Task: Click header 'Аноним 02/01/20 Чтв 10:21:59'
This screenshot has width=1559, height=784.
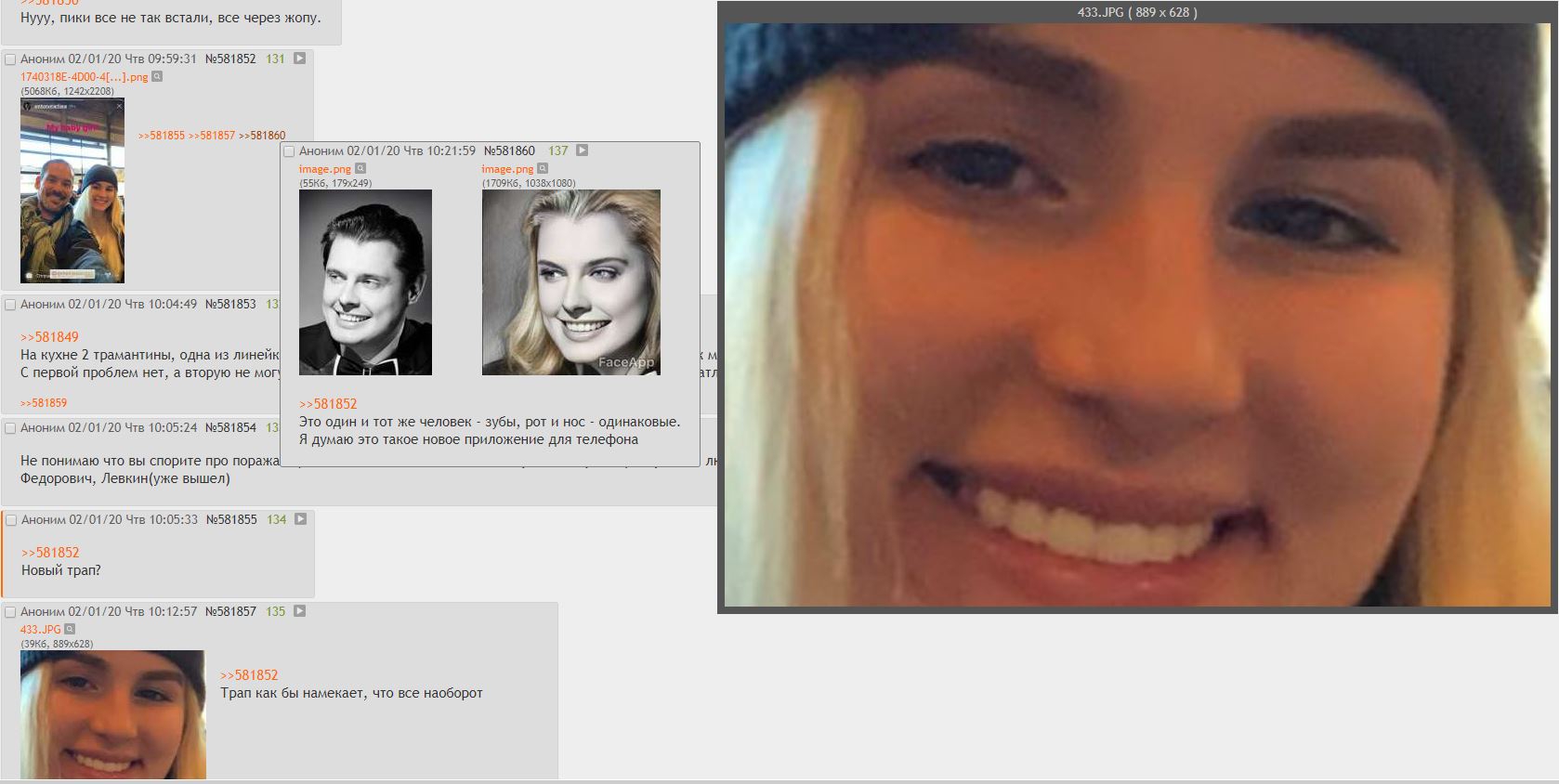Action: point(387,150)
